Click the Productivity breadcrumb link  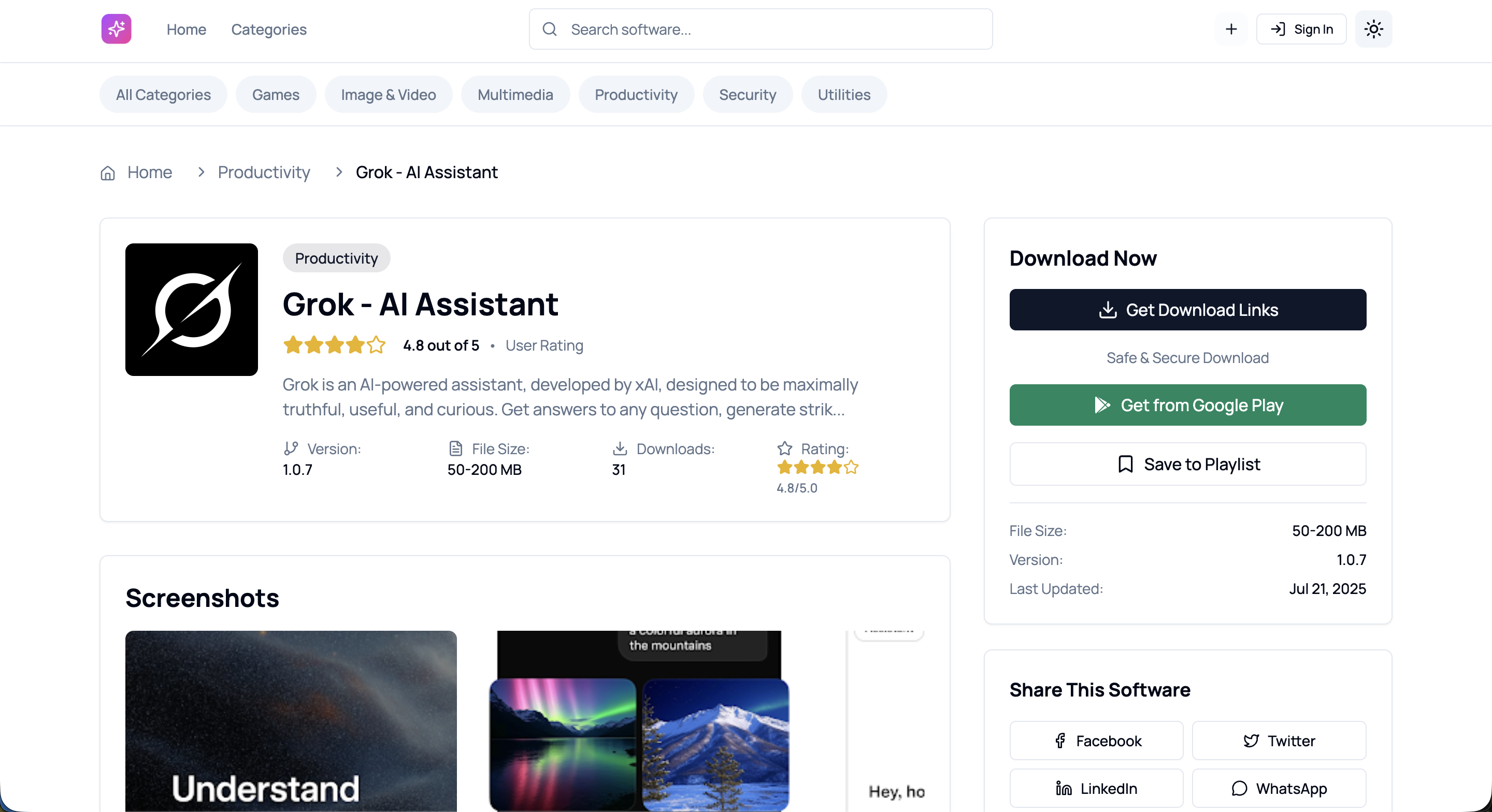(x=264, y=172)
